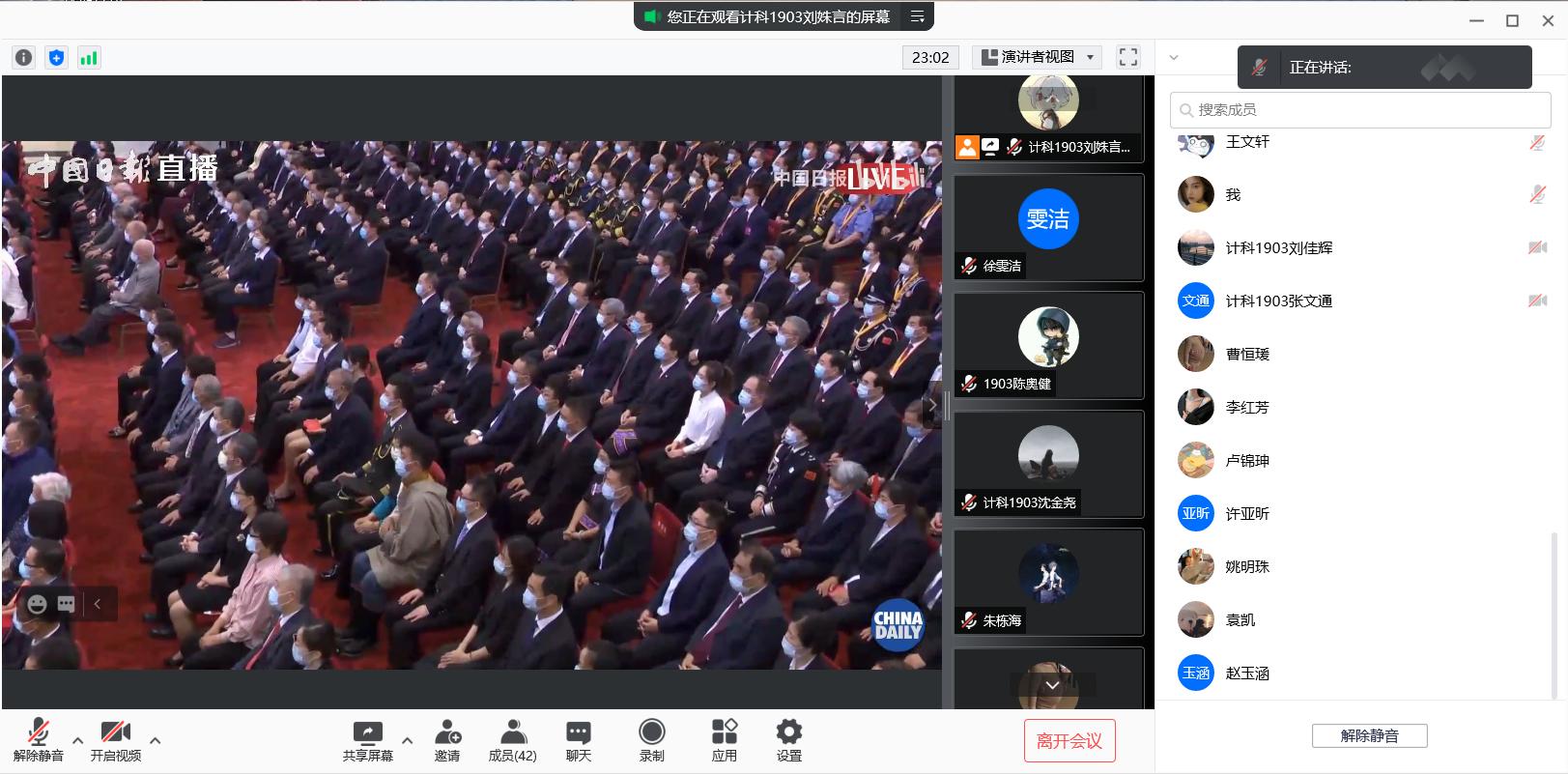Expand options arrow next to 共享屏幕
Viewport: 1568px width, 774px height.
[x=407, y=741]
